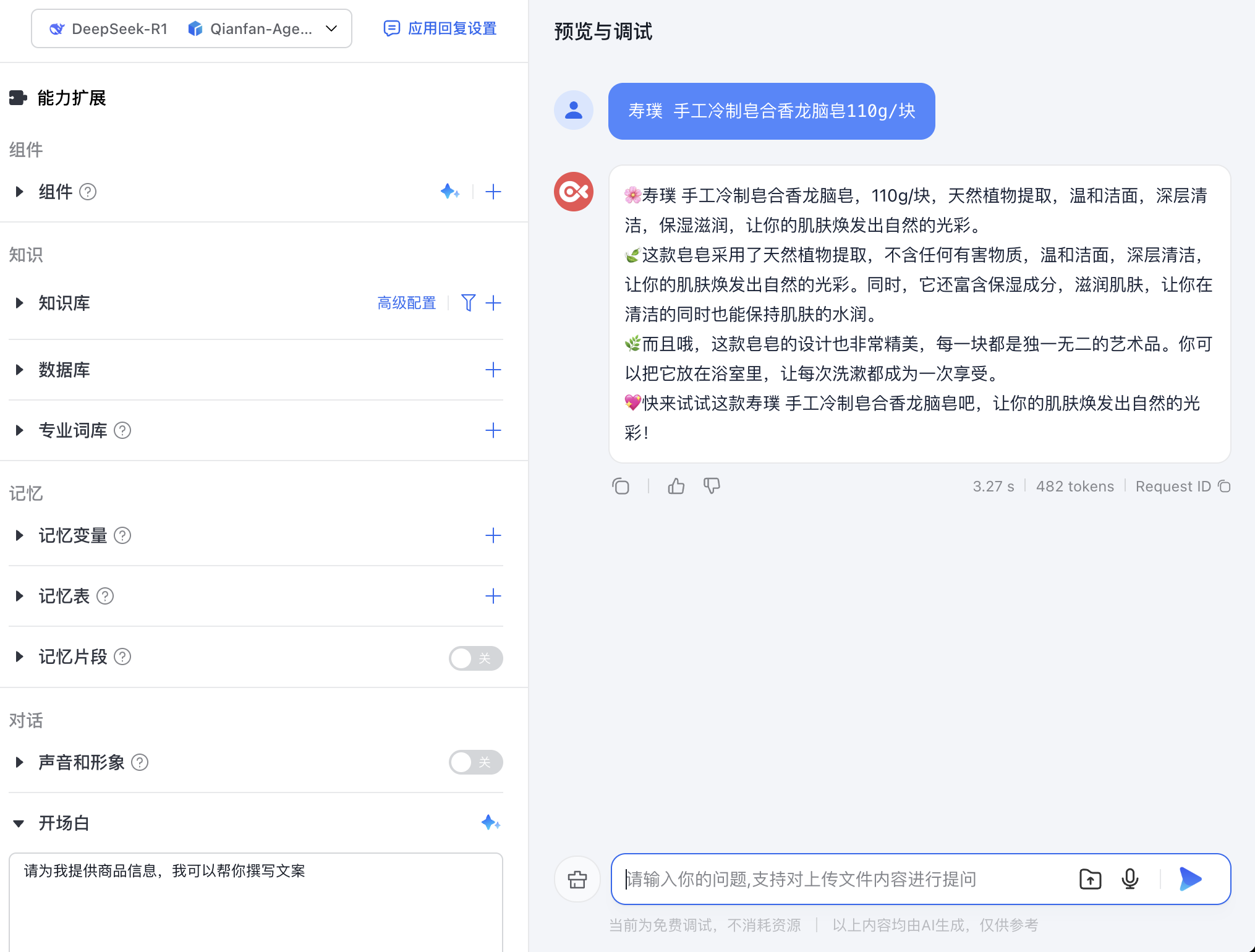Open the DeepSeek-R1 model dropdown
This screenshot has width=1255, height=952.
[191, 28]
